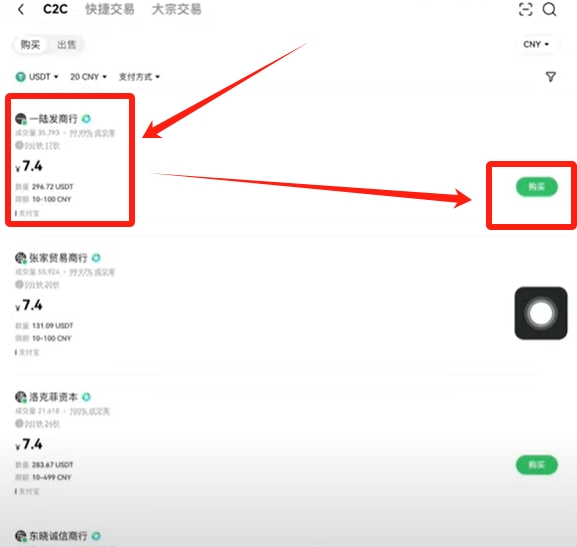Switch to the 大宗交易 tab
The image size is (577, 547).
(x=177, y=10)
